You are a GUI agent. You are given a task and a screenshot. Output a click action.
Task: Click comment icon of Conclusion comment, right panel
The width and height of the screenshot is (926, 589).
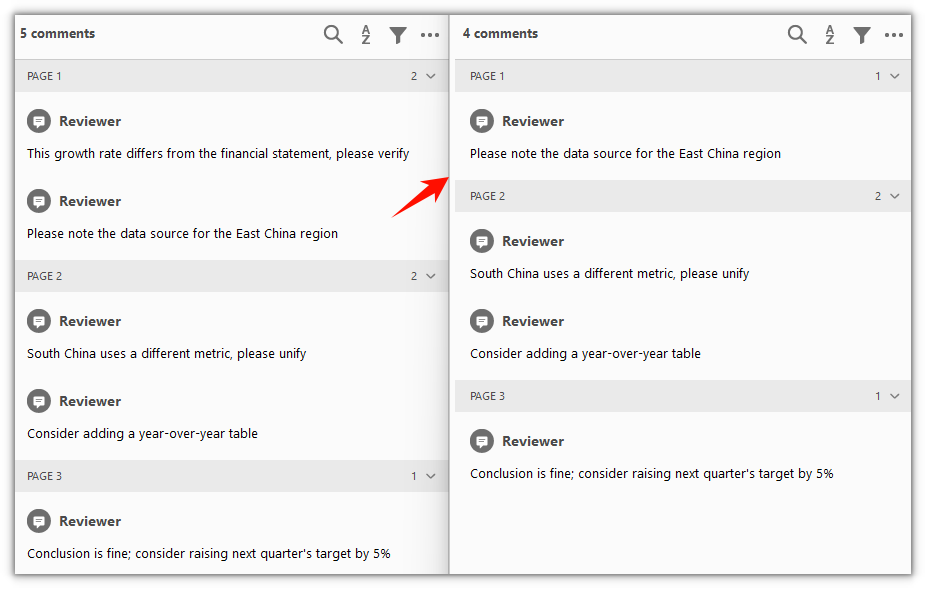tap(482, 441)
